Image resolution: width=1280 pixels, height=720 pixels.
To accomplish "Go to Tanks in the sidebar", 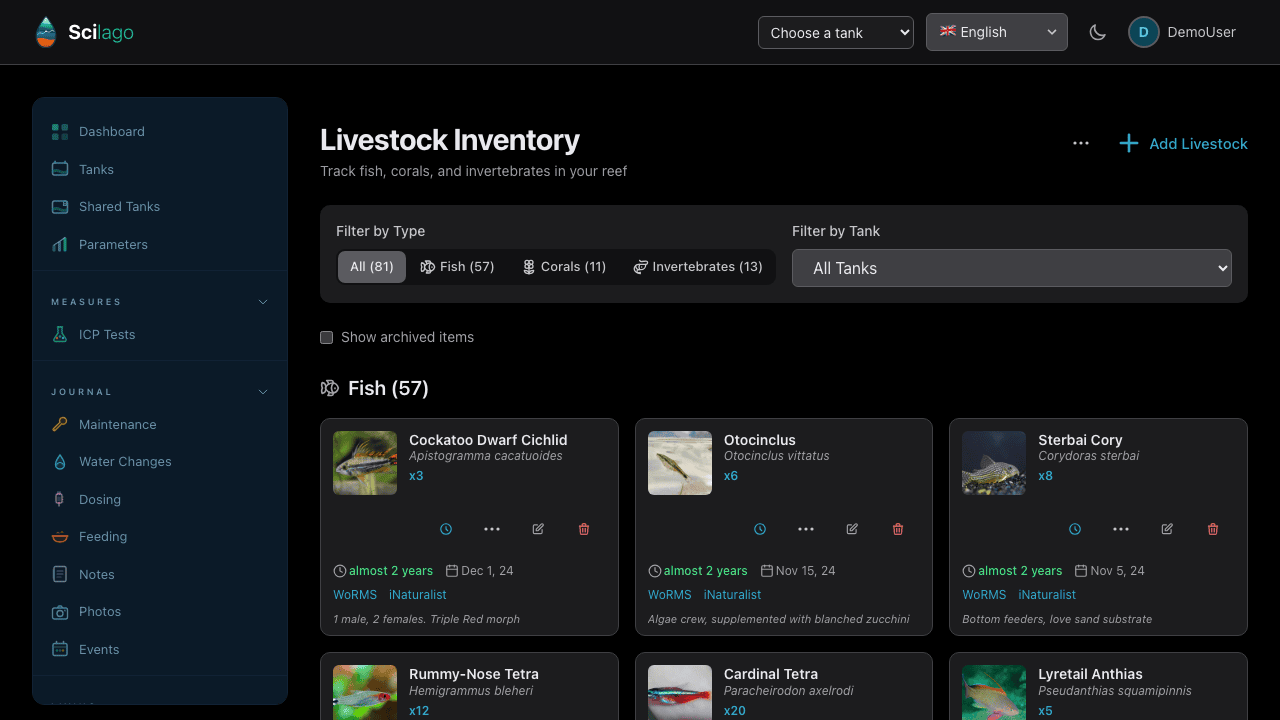I will [x=160, y=169].
